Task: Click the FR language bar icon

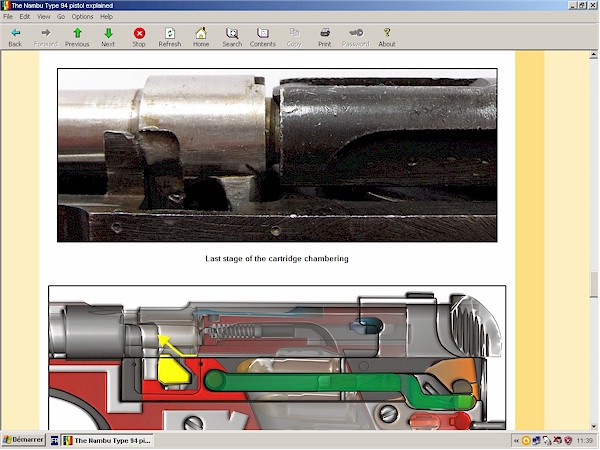Action: click(x=54, y=440)
